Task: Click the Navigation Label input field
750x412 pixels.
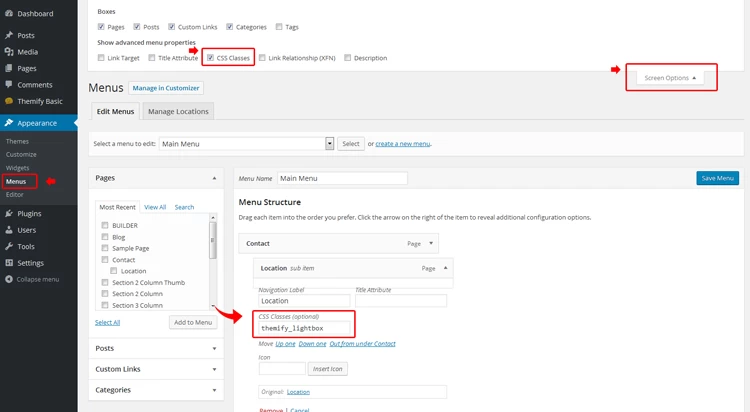Action: tap(304, 301)
